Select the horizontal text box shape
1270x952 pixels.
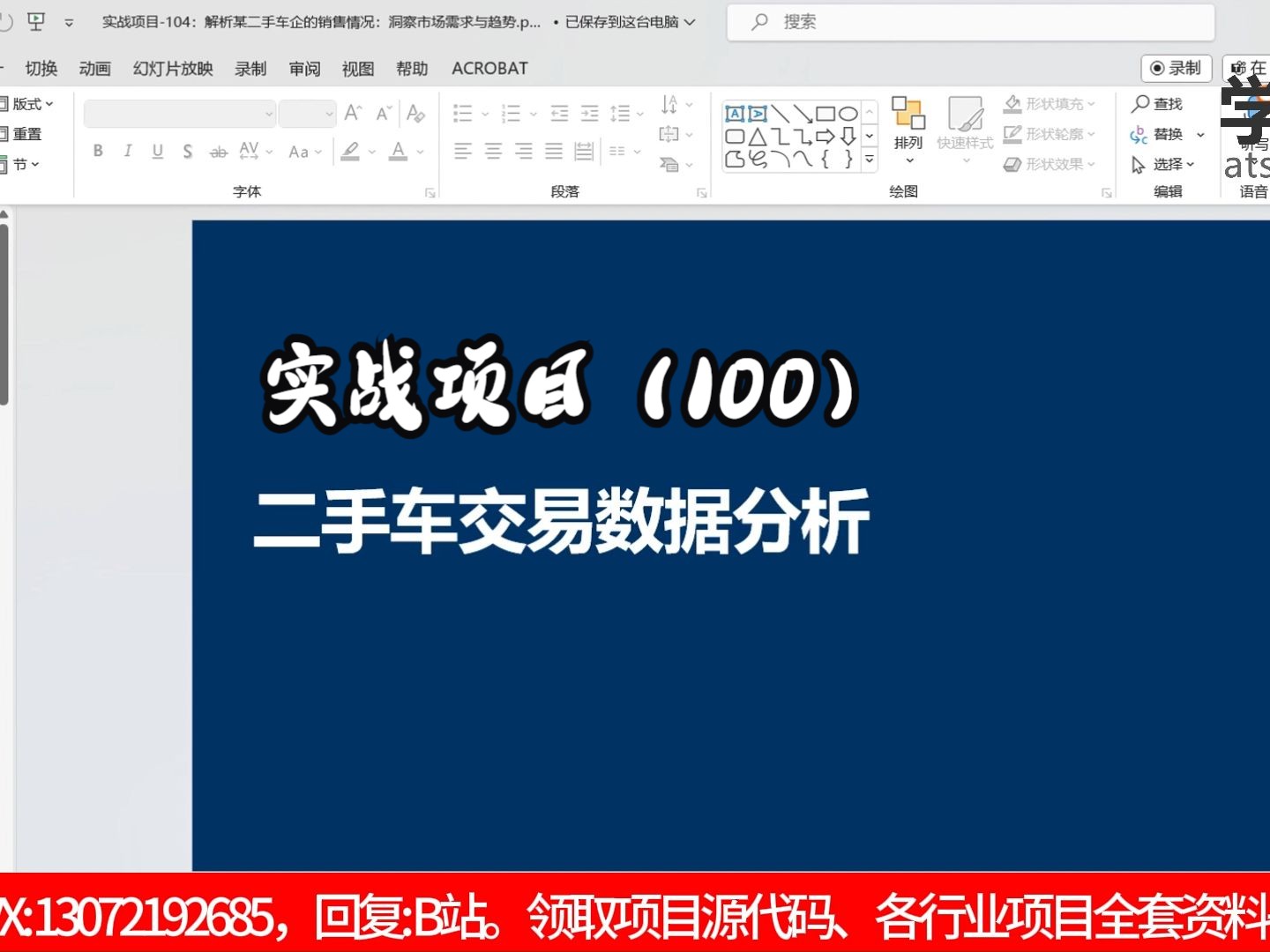(x=735, y=114)
